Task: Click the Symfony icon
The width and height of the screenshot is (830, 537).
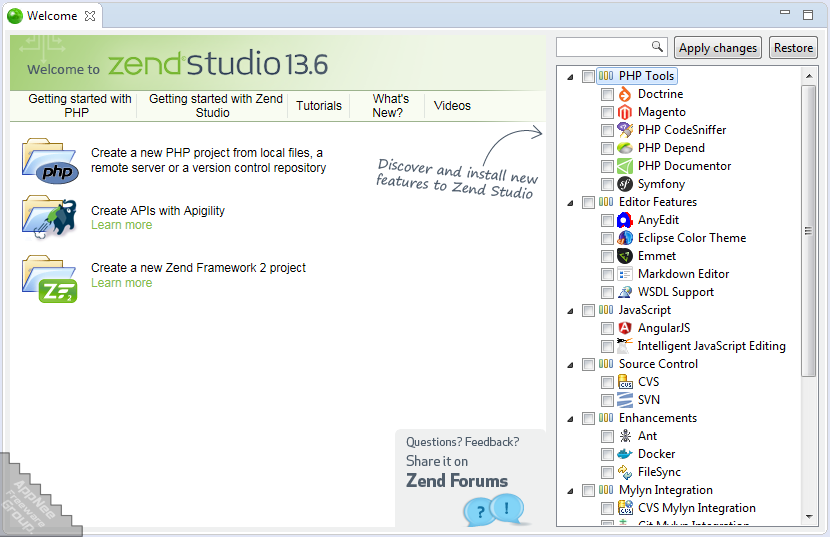Action: [625, 184]
